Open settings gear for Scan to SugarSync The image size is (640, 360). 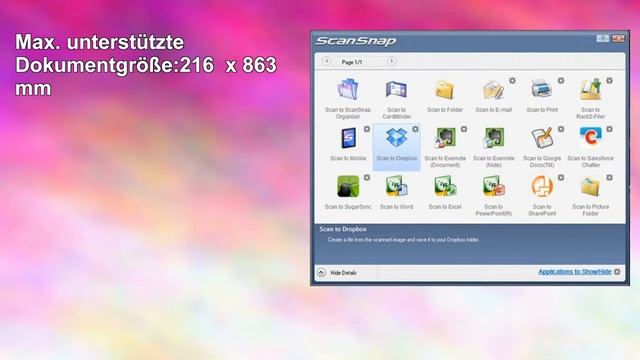367,178
